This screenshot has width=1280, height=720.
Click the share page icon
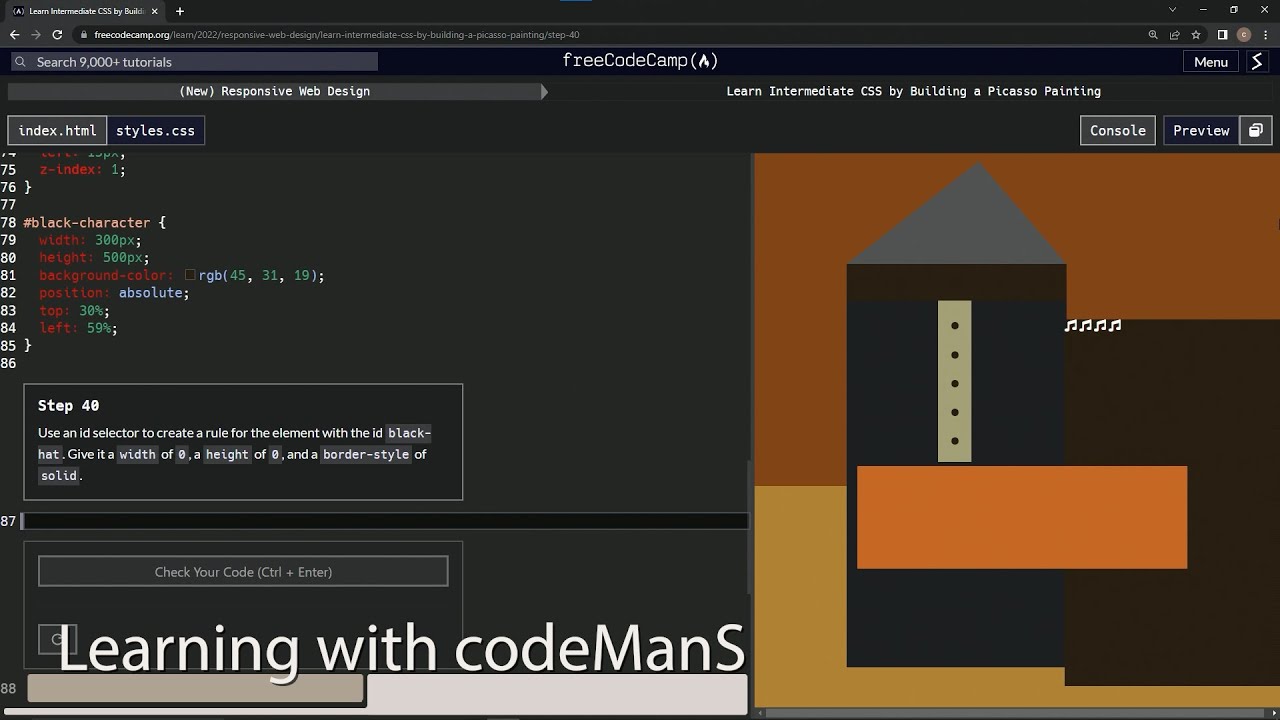click(x=1175, y=35)
